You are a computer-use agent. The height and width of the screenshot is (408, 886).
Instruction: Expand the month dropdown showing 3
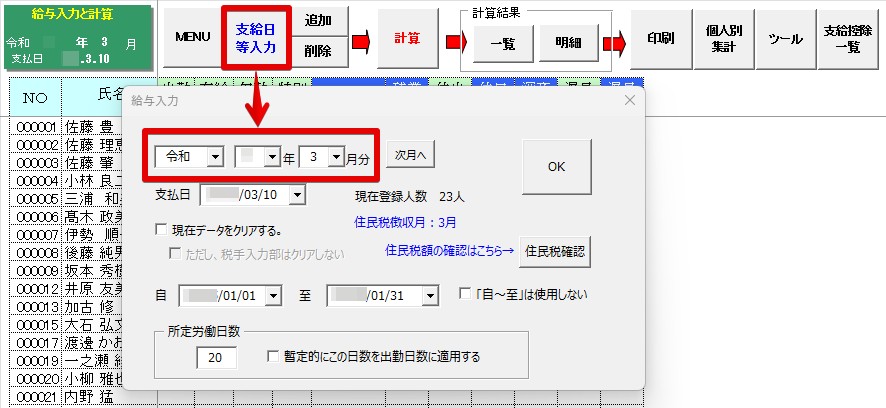pos(336,157)
